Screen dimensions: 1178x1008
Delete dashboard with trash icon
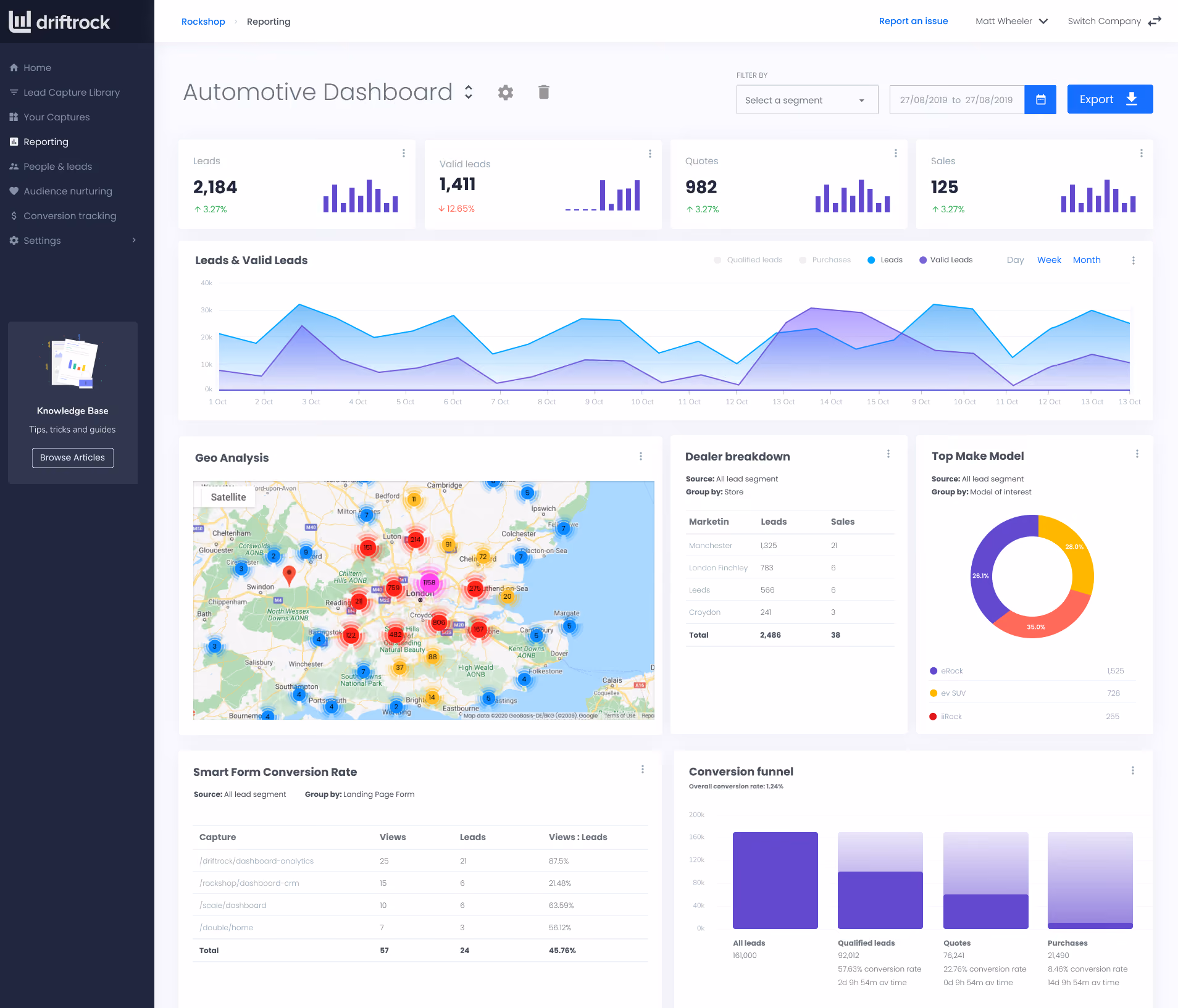coord(543,92)
